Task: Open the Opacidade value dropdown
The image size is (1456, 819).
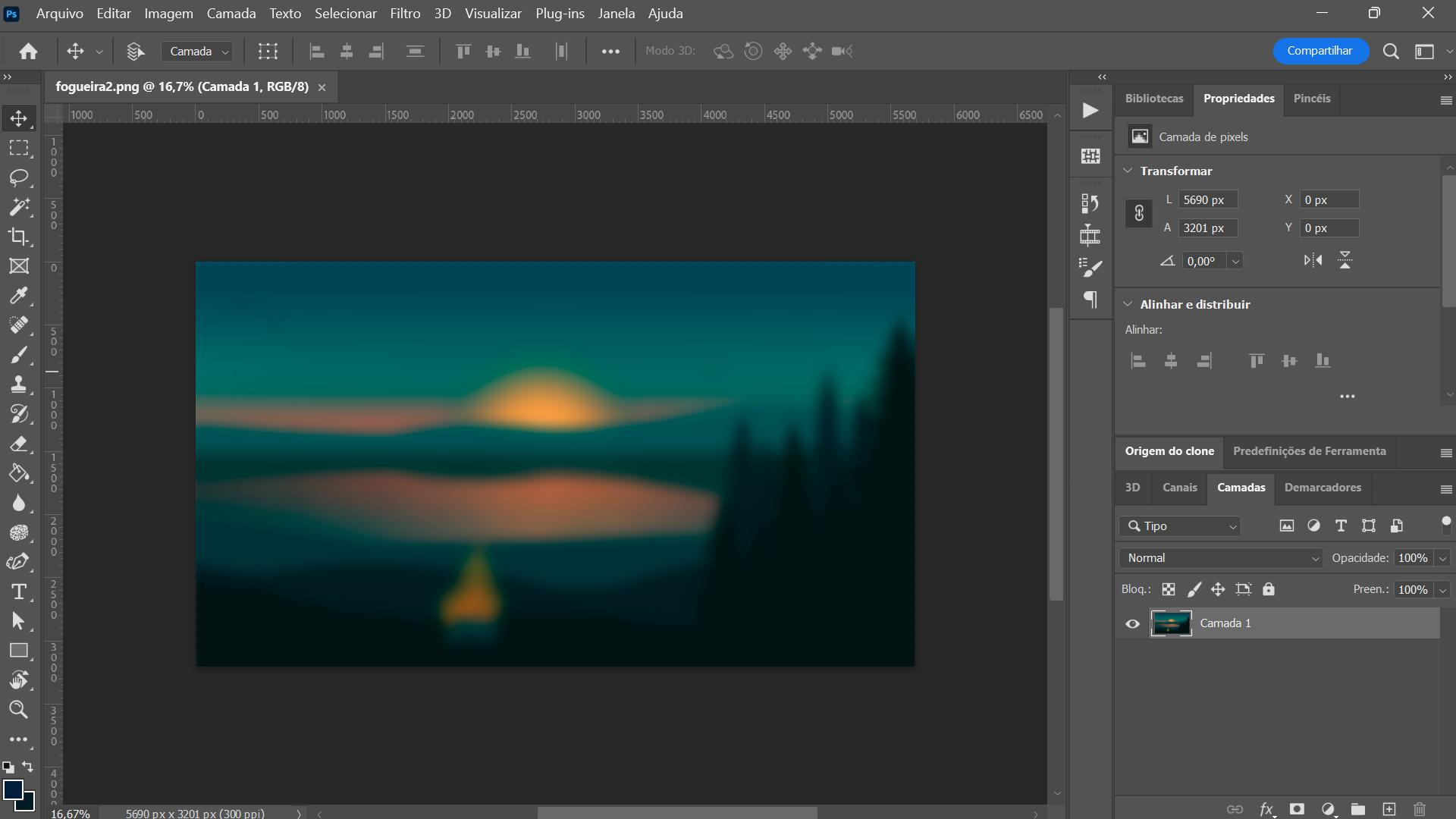Action: 1442,558
